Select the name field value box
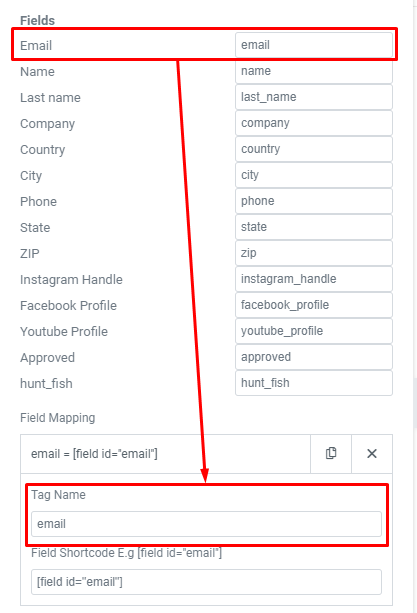Viewport: 417px width, 613px height. (314, 71)
